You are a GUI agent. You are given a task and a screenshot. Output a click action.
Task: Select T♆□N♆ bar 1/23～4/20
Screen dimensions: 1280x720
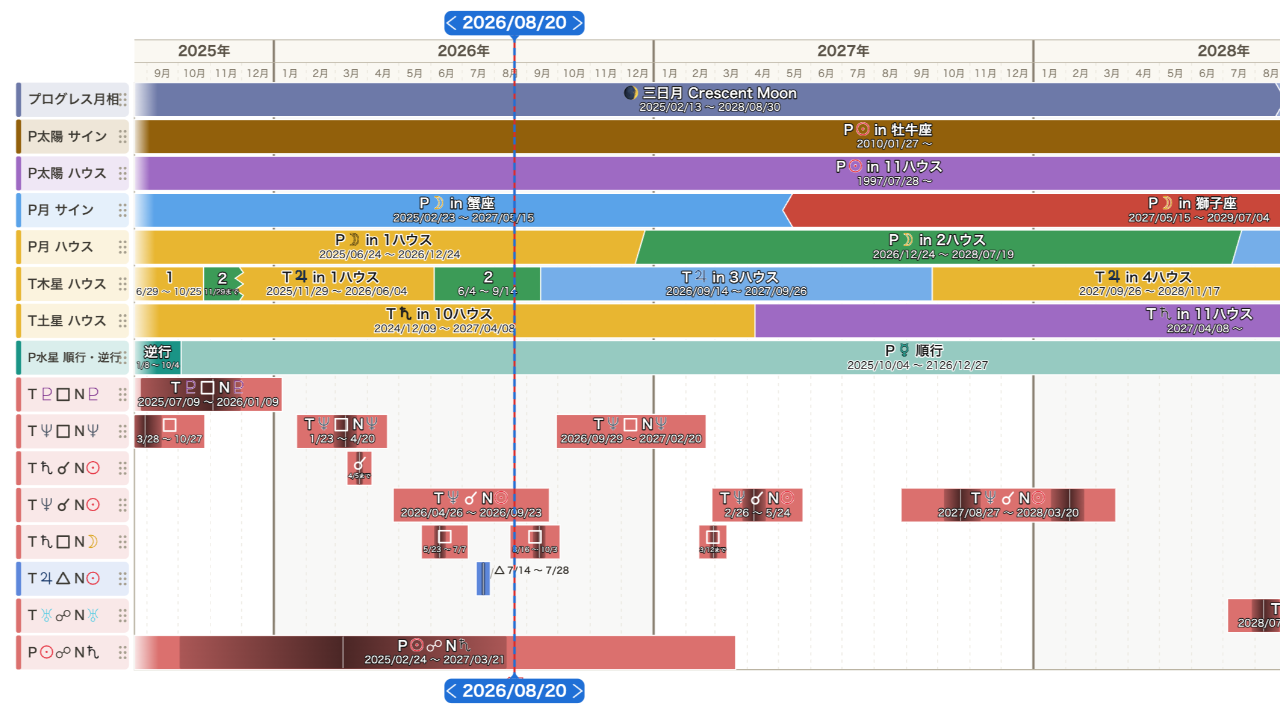[342, 431]
